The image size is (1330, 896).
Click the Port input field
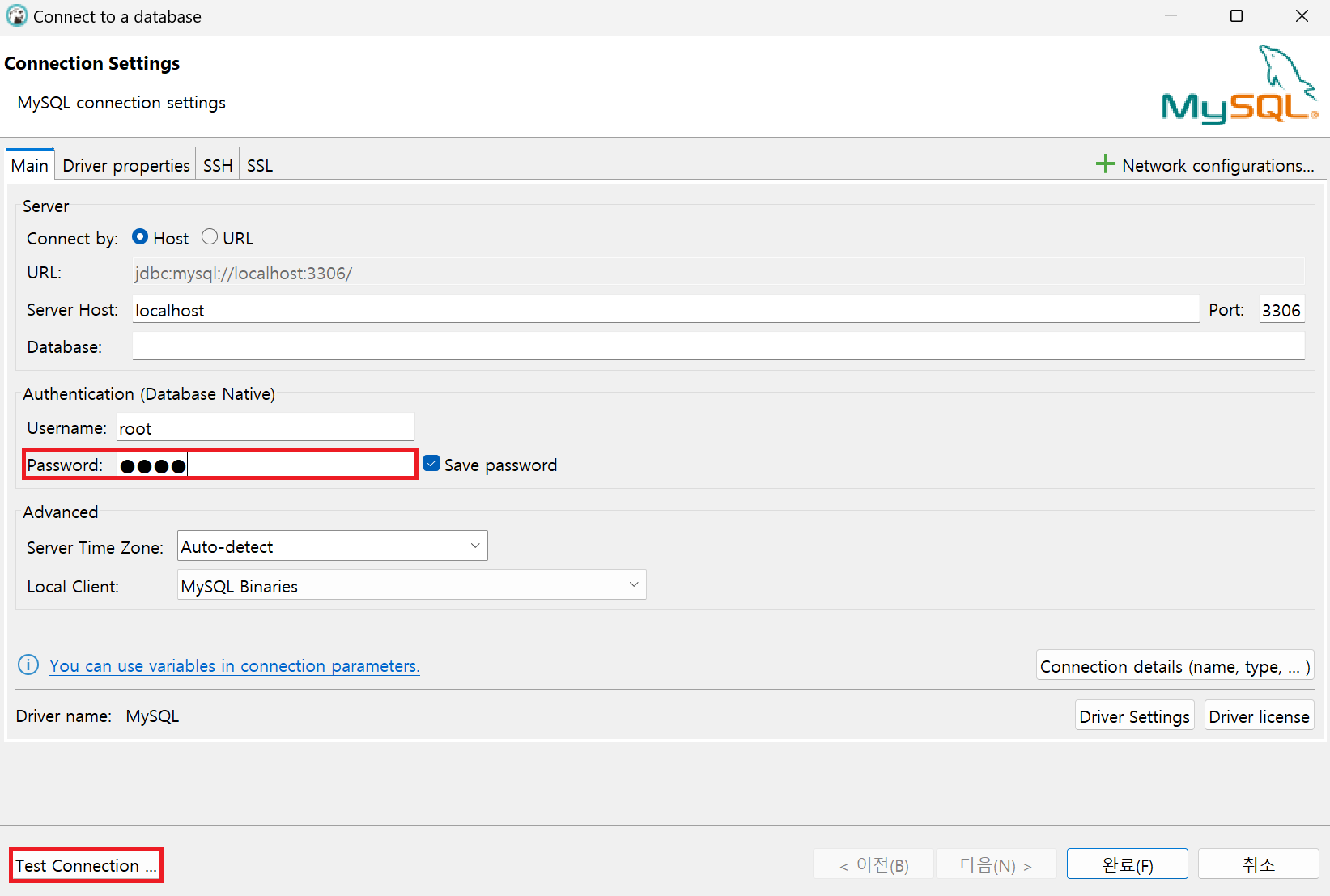[1281, 309]
